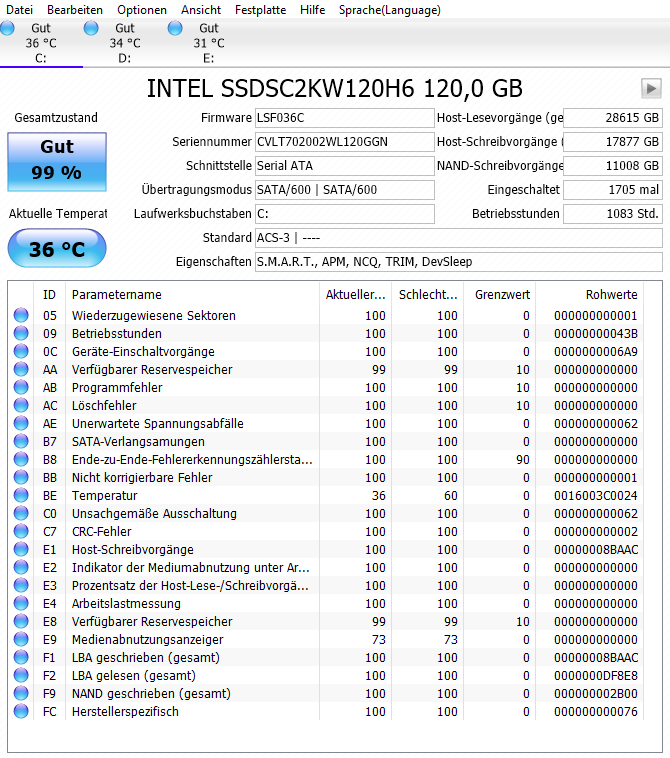Click the Aktueller column header
The image size is (670, 758).
[x=355, y=294]
